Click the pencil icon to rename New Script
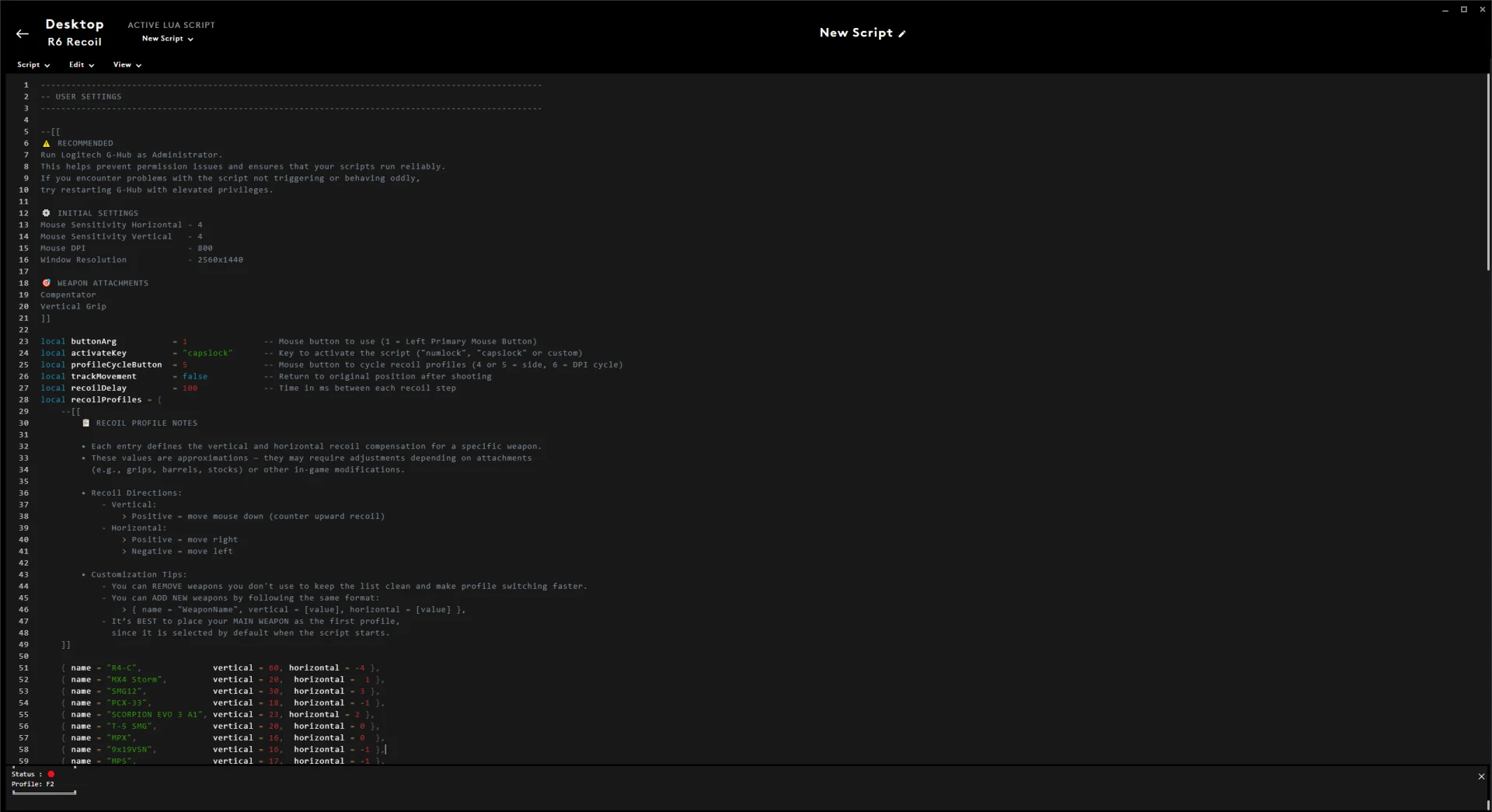The height and width of the screenshot is (812, 1492). point(901,33)
